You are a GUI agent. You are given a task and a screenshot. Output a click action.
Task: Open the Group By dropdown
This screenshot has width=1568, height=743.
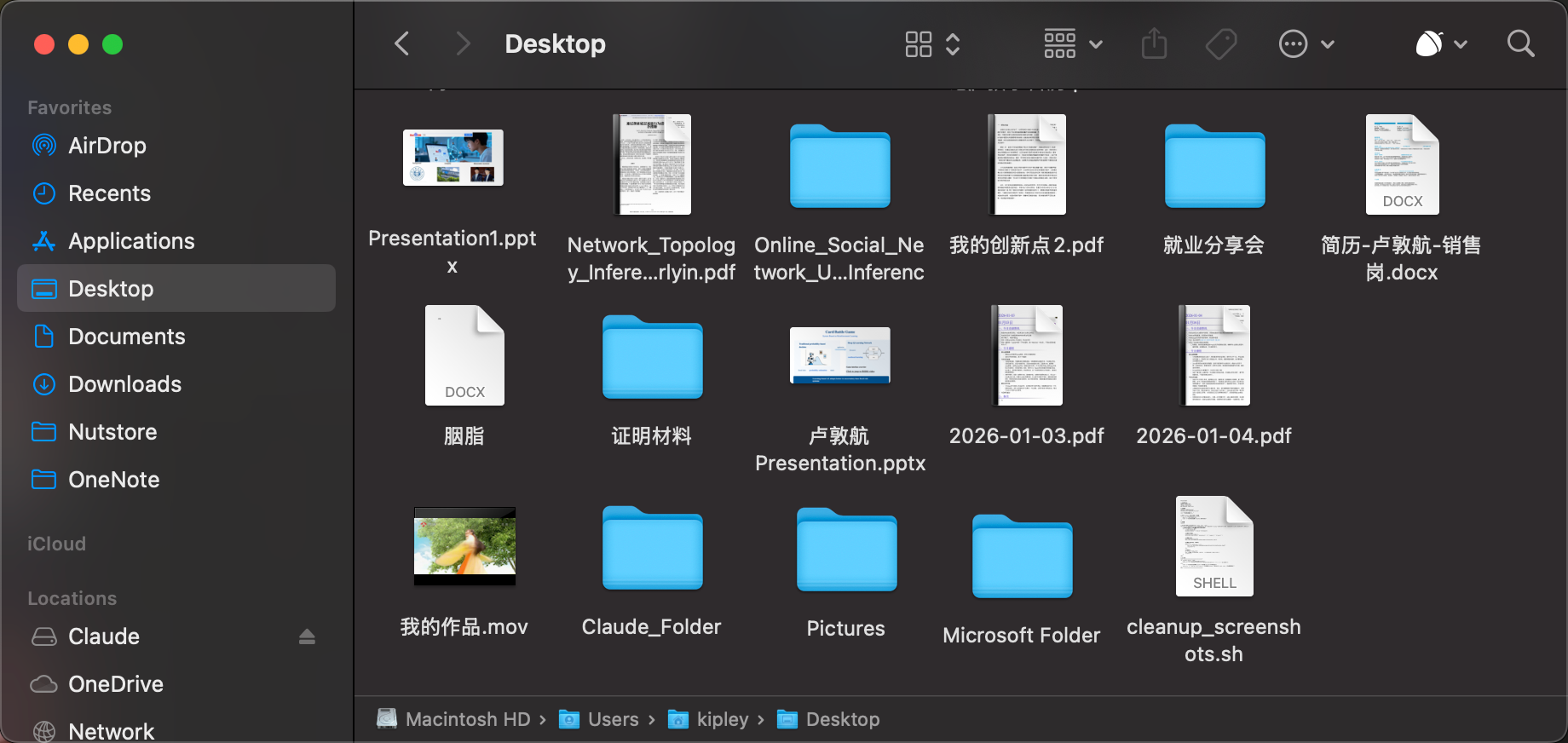point(1073,43)
